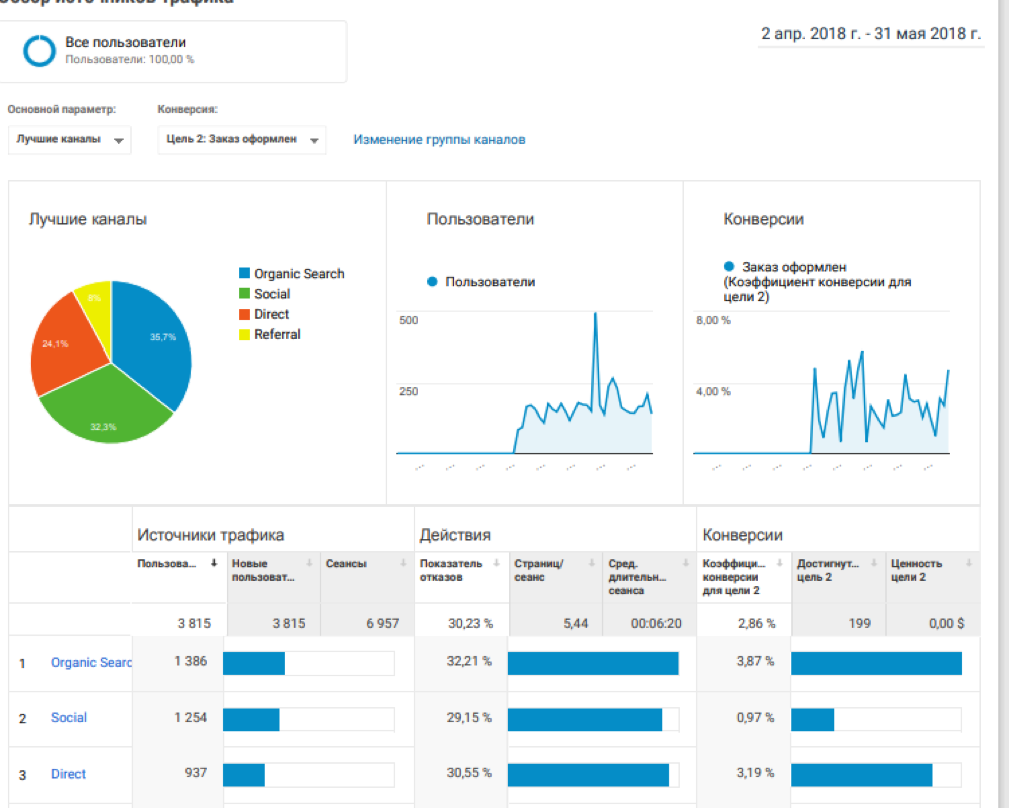Image resolution: width=1010 pixels, height=808 pixels.
Task: Open the Social channel link in table
Action: 69,718
